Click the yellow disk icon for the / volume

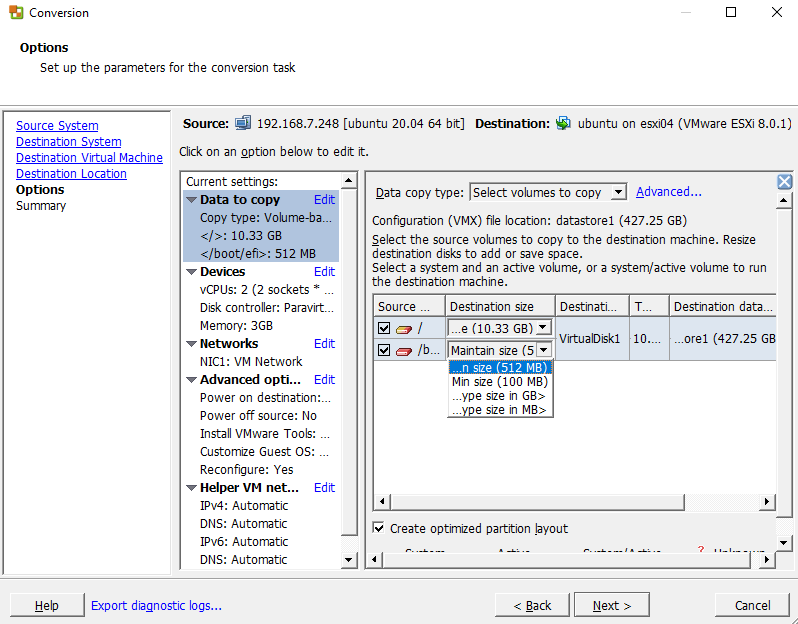404,329
